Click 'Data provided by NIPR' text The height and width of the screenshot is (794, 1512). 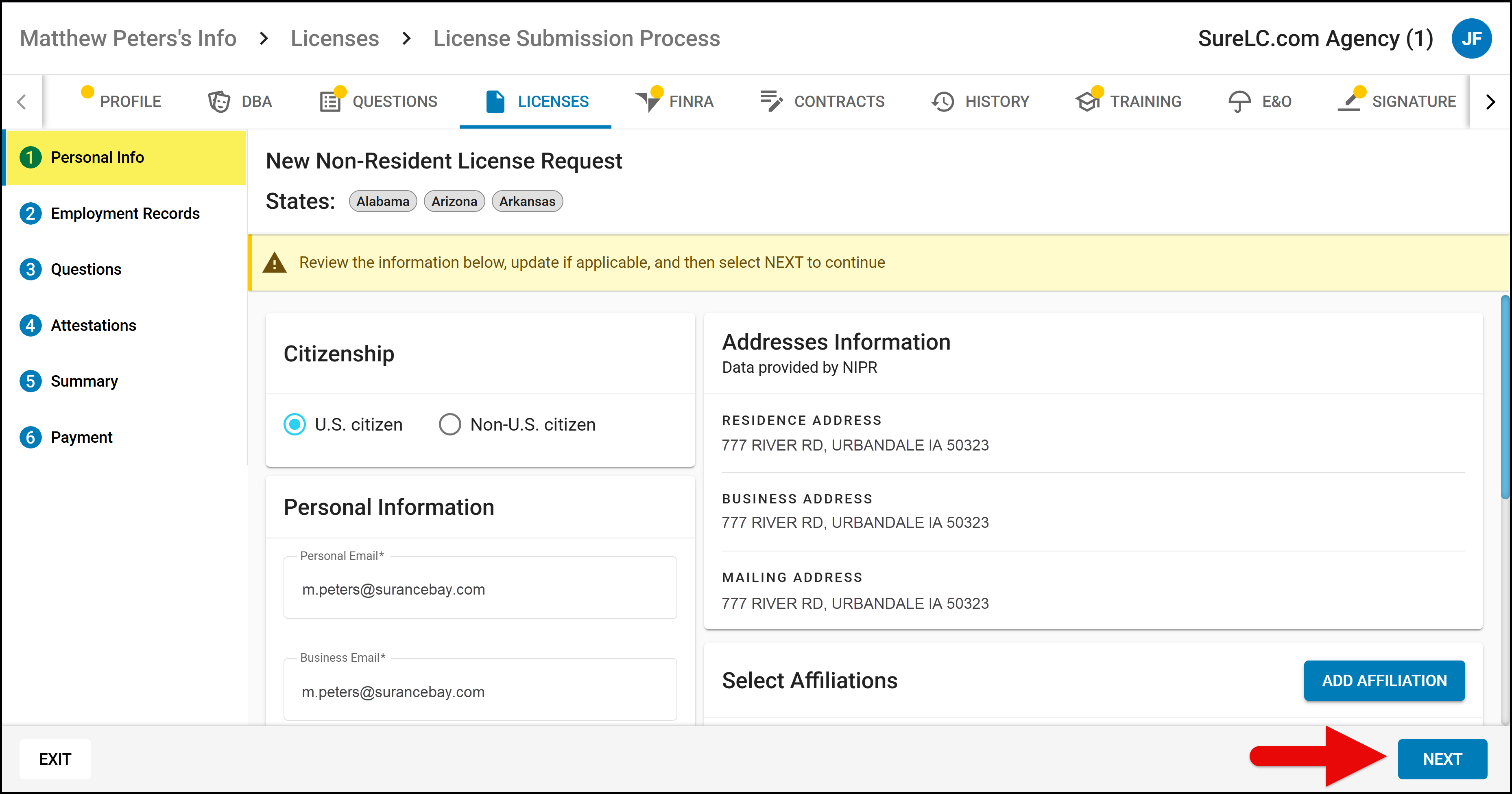click(x=799, y=367)
